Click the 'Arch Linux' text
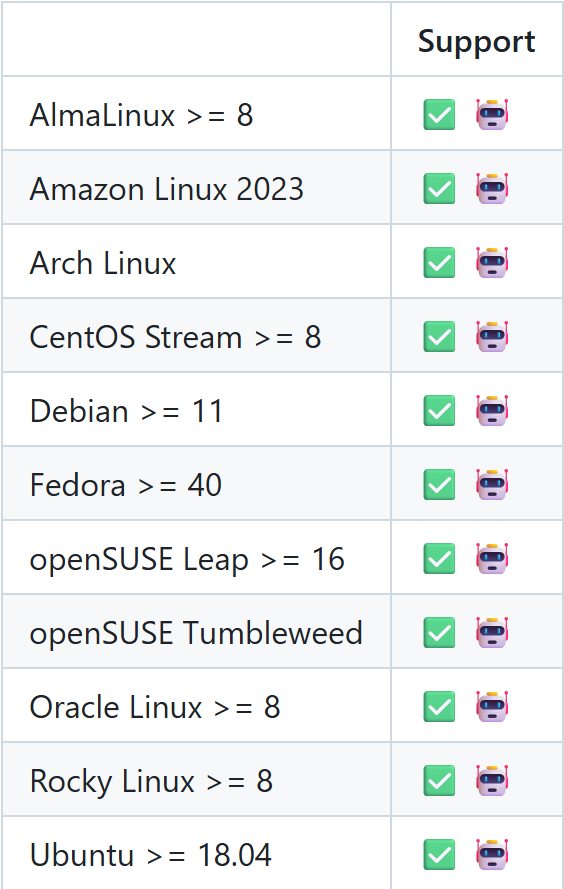 click(103, 263)
